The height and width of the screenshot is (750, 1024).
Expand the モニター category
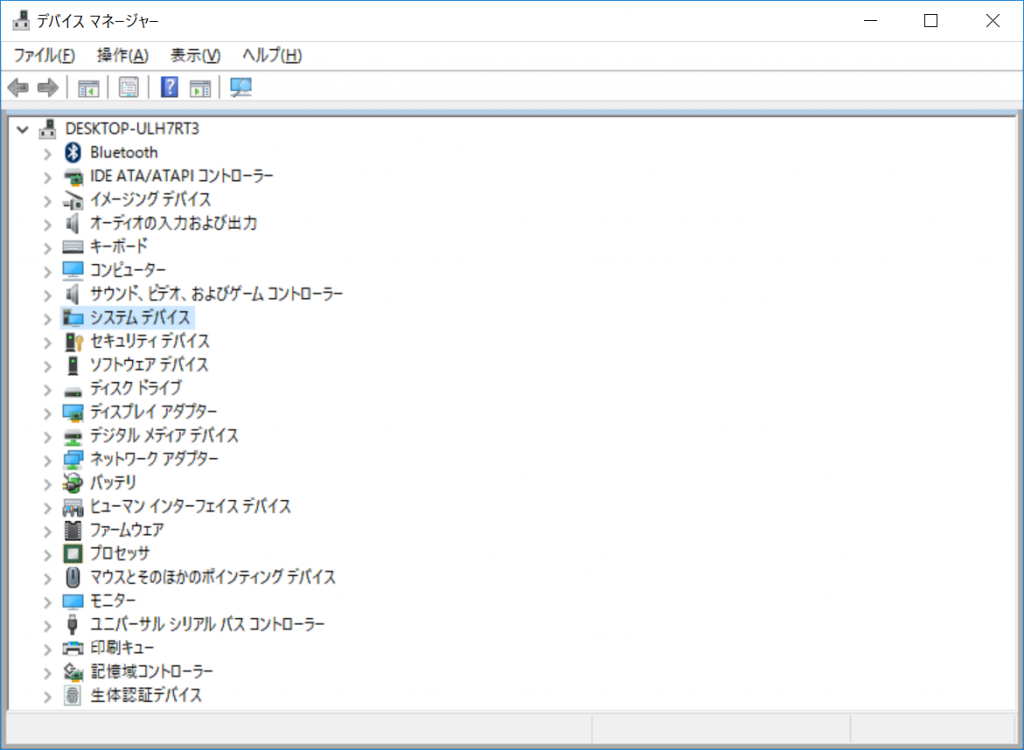(x=47, y=602)
